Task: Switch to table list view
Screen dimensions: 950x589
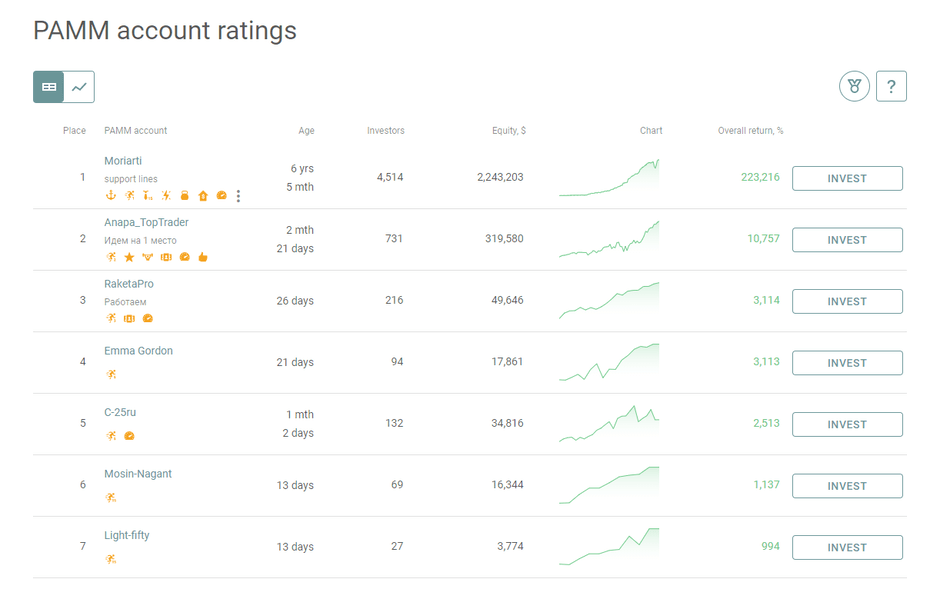Action: pyautogui.click(x=49, y=87)
